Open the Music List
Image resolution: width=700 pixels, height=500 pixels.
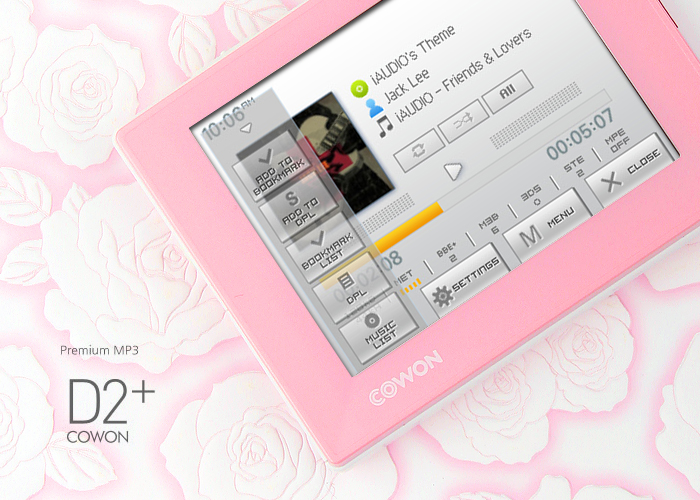point(379,329)
